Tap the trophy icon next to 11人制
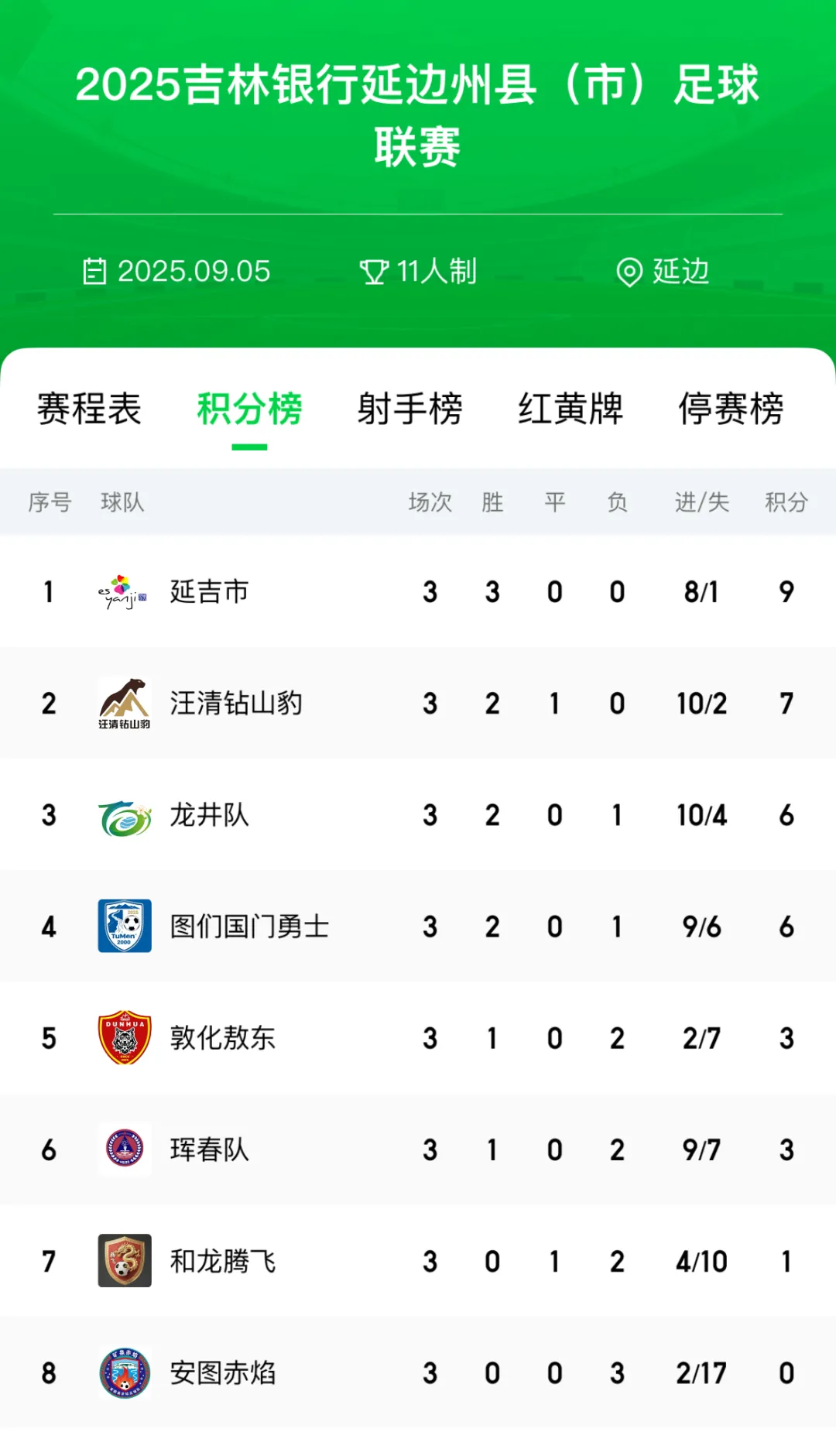The image size is (836, 1456). tap(374, 272)
